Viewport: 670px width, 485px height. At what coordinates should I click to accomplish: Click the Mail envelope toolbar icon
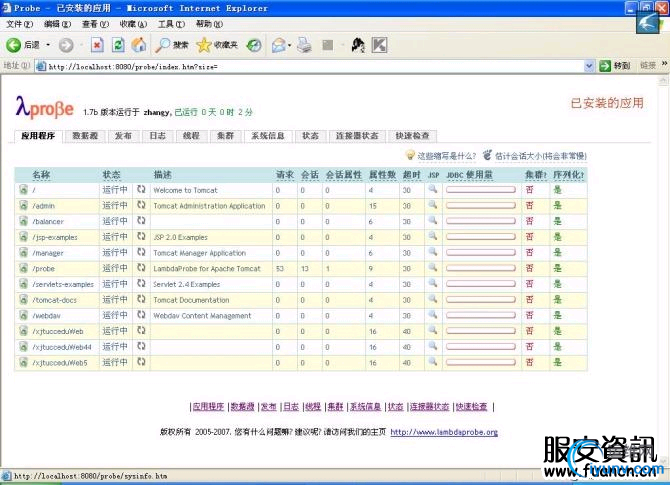(x=279, y=45)
